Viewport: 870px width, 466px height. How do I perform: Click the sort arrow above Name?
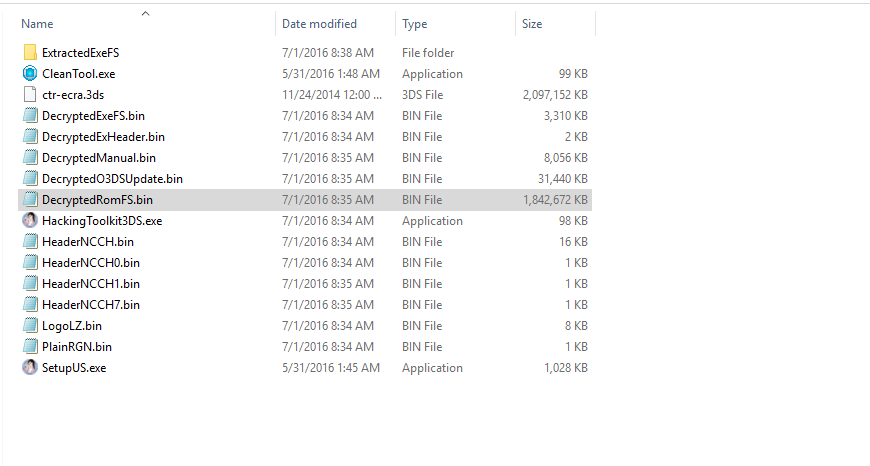point(145,13)
